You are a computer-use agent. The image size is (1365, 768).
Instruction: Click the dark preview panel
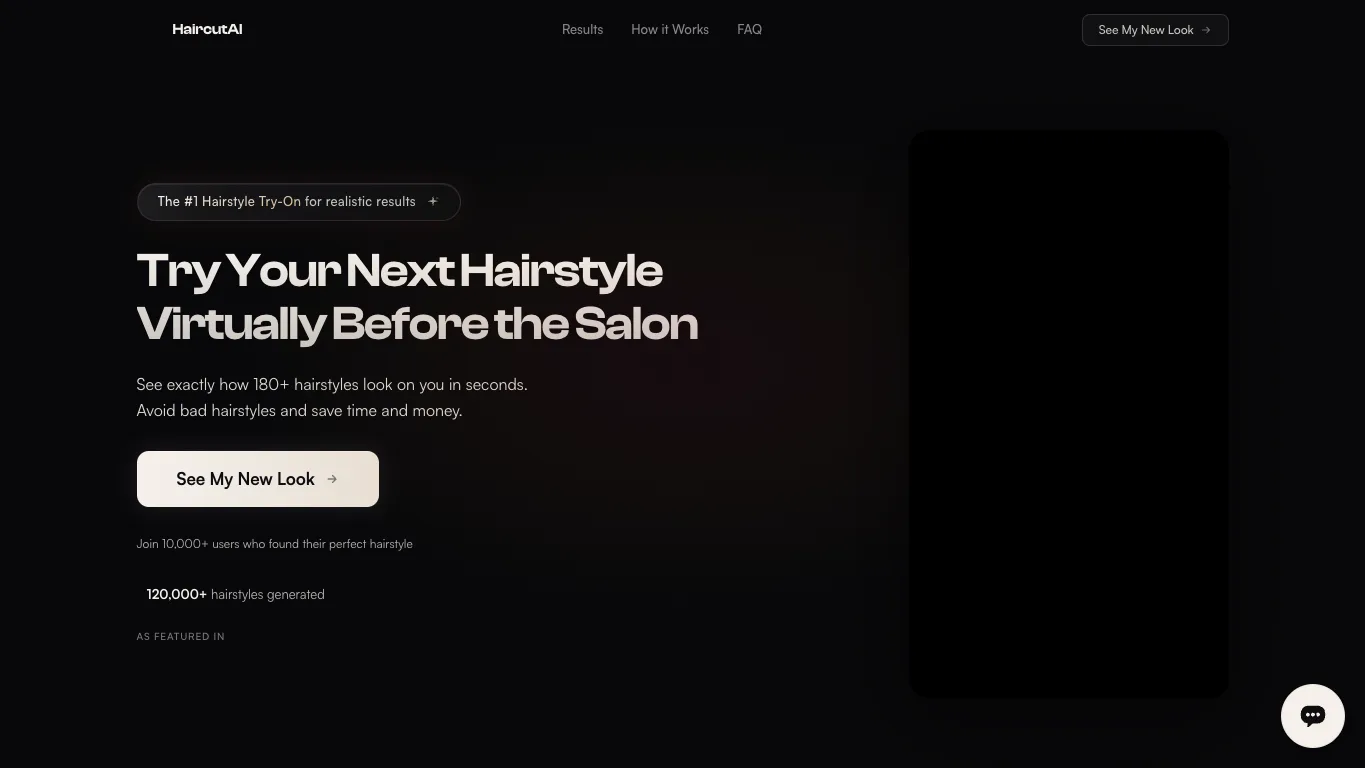[1068, 414]
